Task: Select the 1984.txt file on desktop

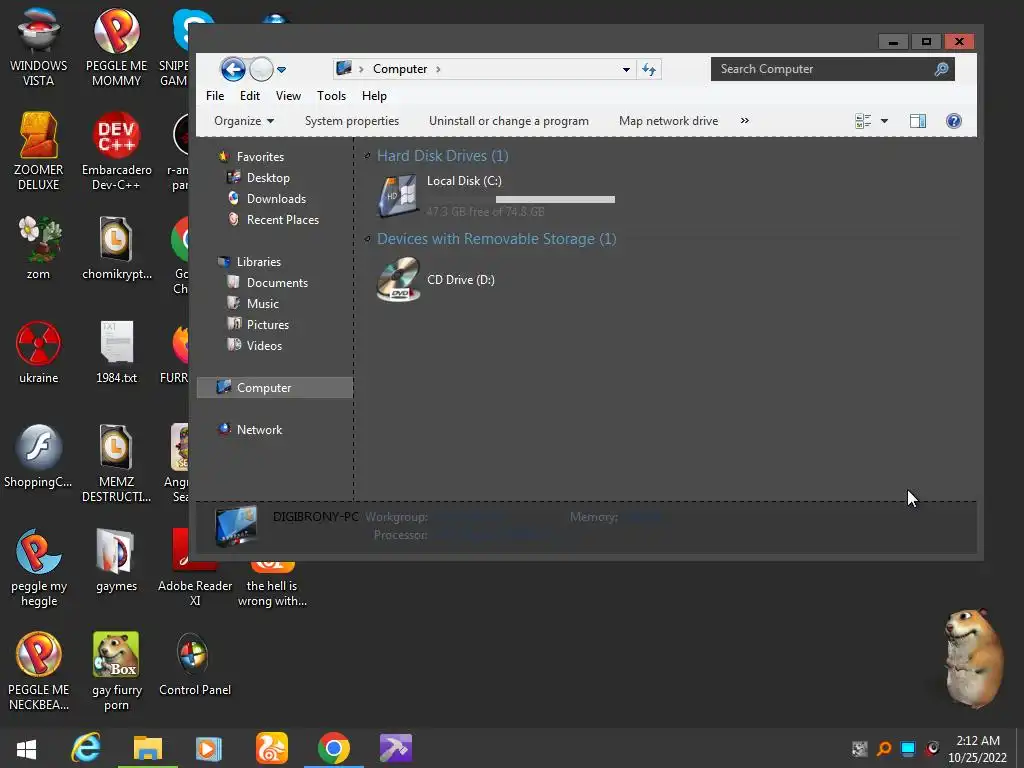Action: [x=116, y=352]
